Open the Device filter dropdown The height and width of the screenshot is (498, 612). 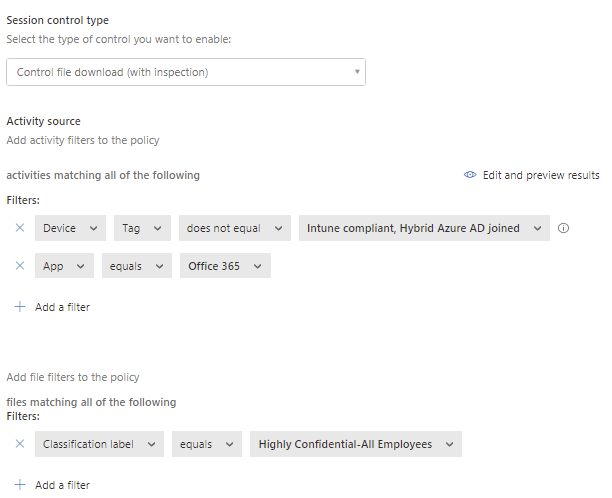tap(70, 228)
